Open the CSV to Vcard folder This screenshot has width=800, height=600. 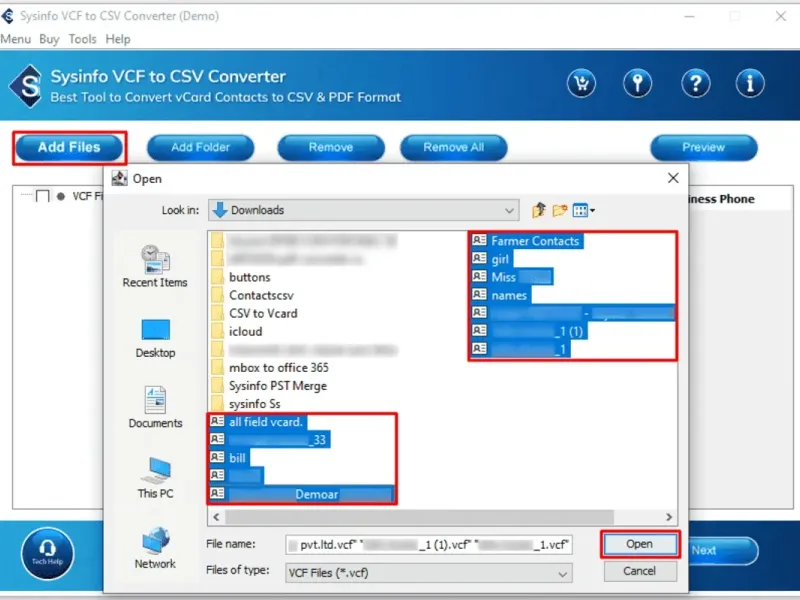click(255, 313)
